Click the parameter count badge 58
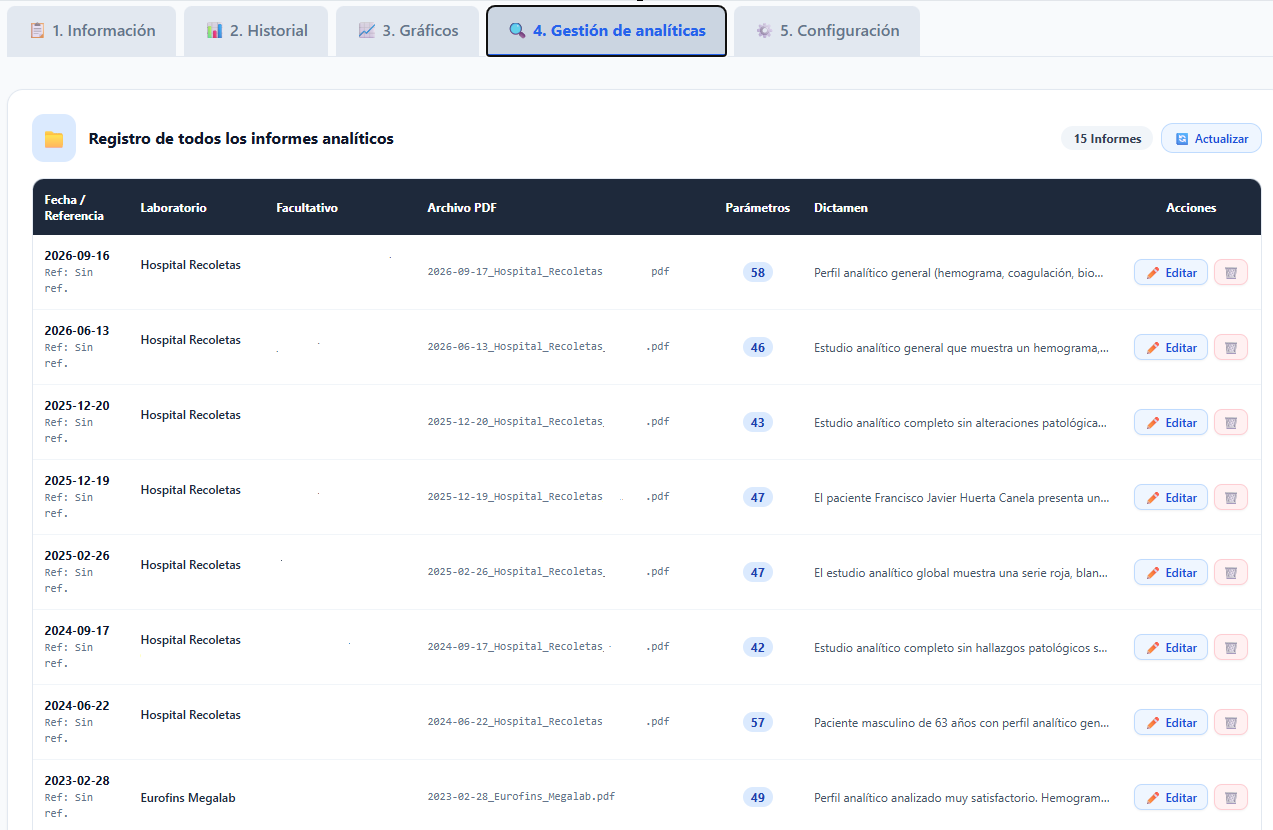Viewport: 1273px width, 830px height. [757, 272]
